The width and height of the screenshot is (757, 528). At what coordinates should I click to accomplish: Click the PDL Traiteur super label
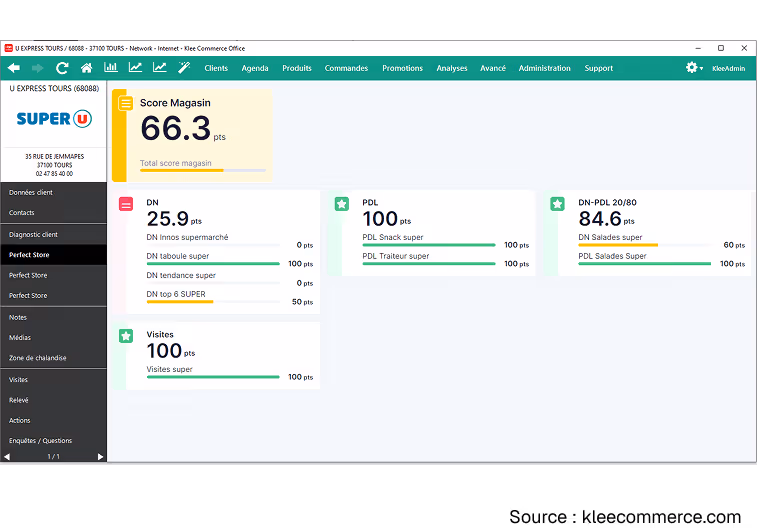(x=396, y=256)
